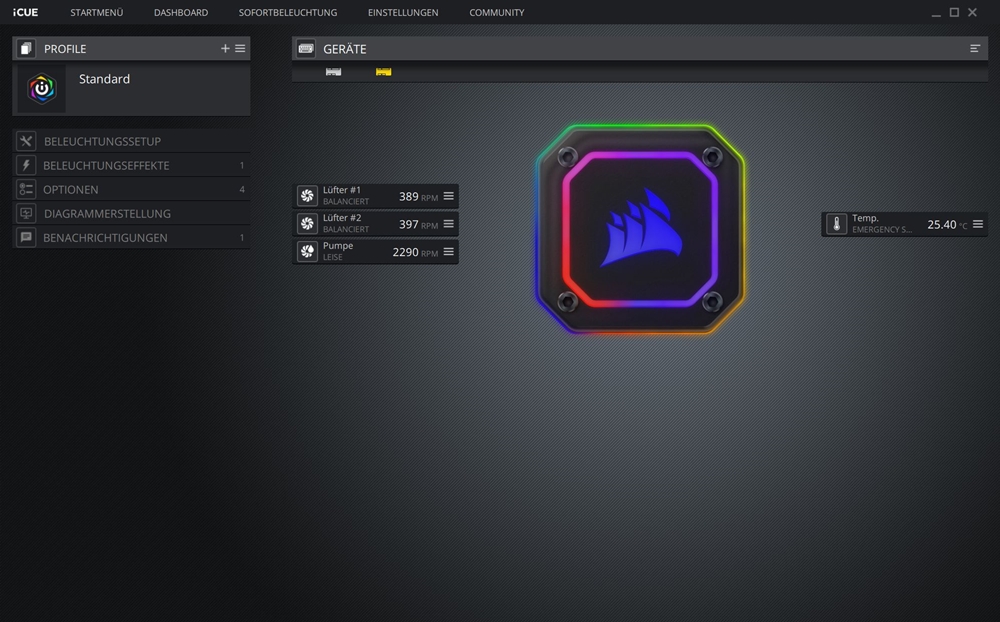
Task: Open the Temp. sensor options menu
Action: (x=978, y=224)
